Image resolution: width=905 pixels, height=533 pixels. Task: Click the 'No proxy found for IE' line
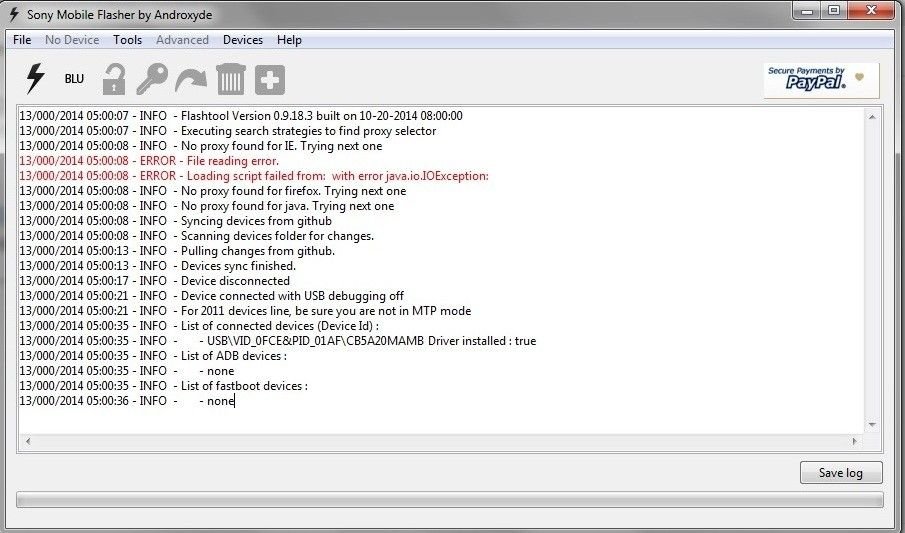[200, 146]
